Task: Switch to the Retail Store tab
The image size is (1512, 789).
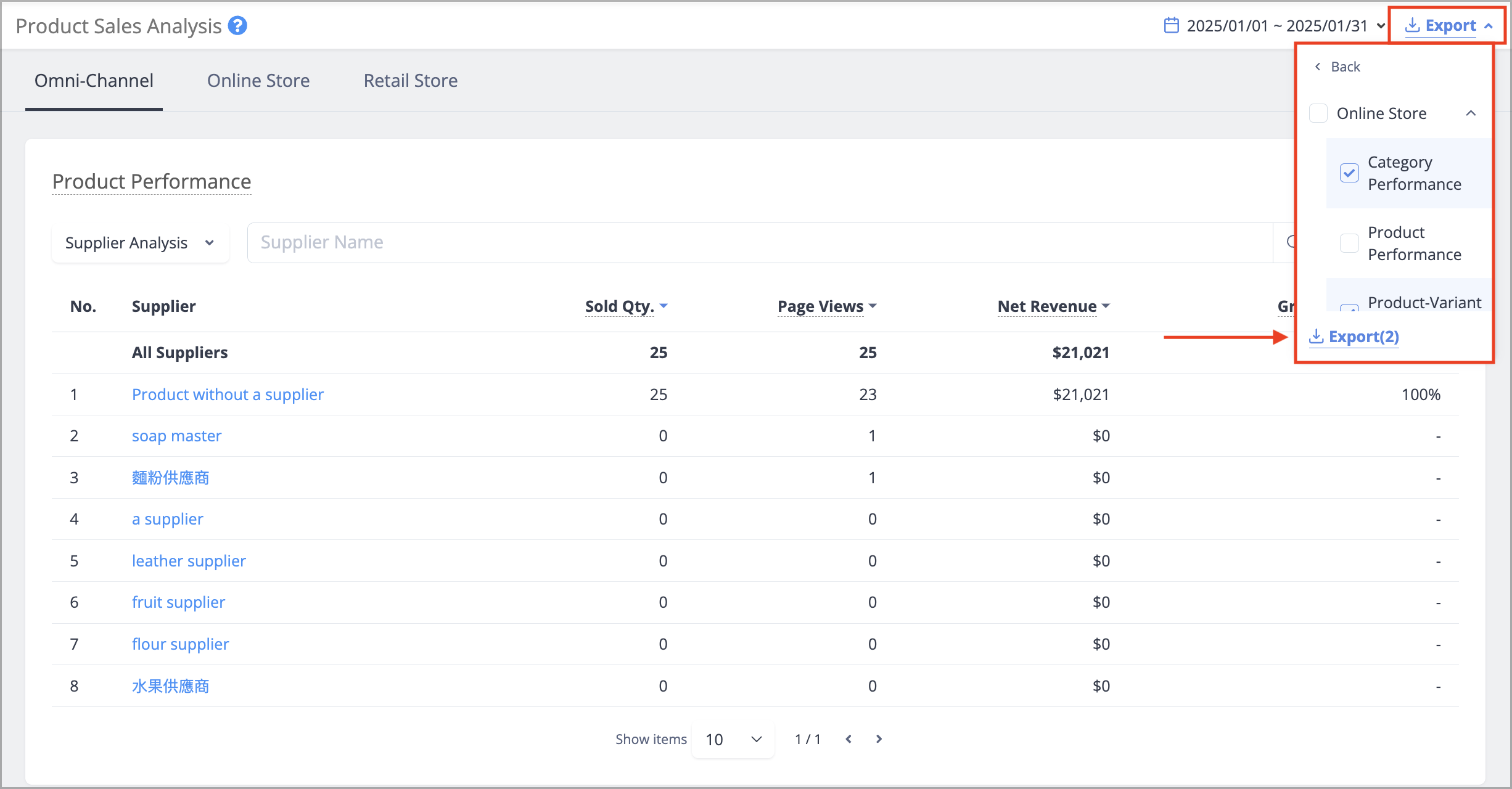Action: [x=411, y=81]
